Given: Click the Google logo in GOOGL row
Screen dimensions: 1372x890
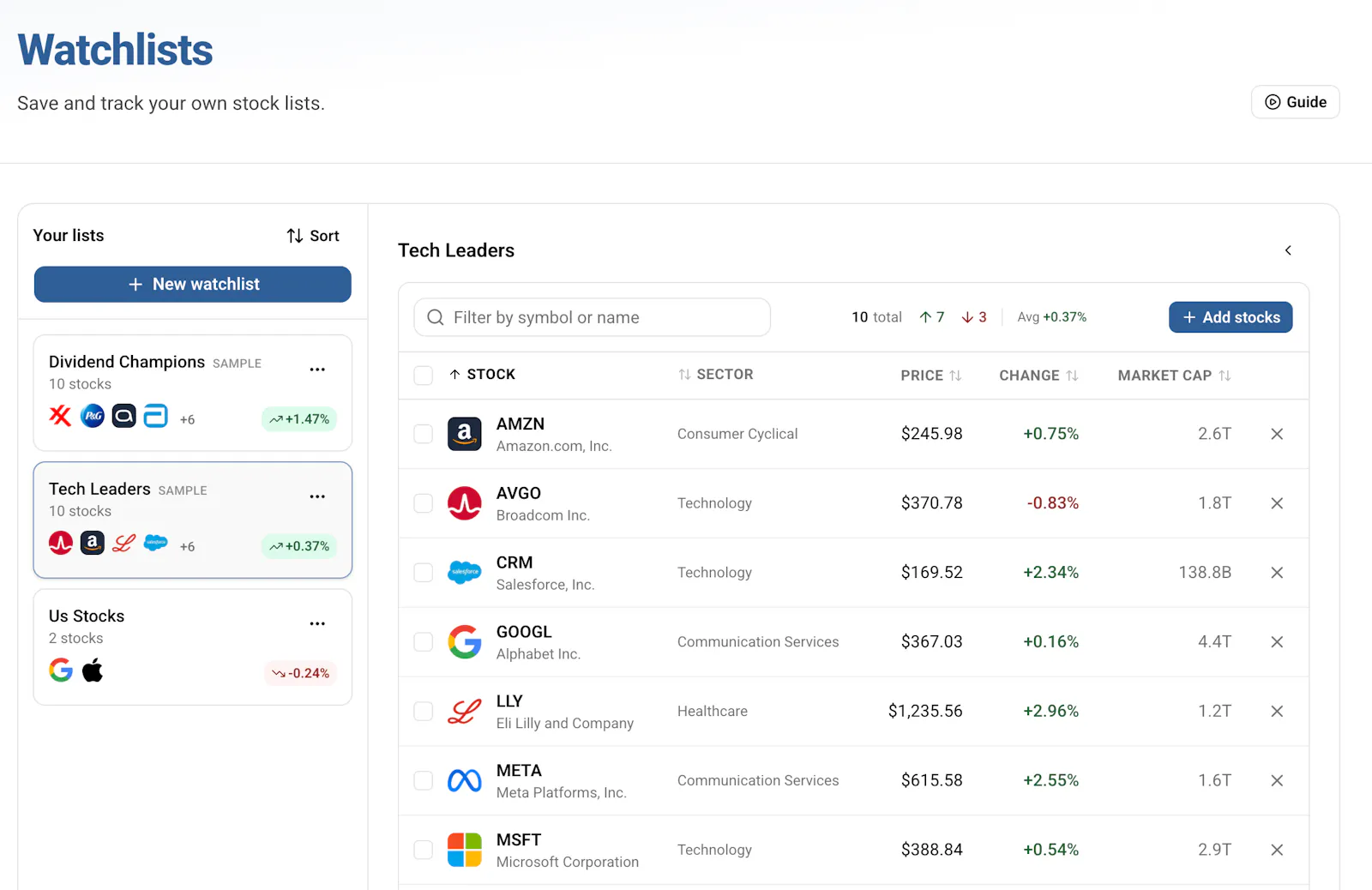Looking at the screenshot, I should point(465,641).
